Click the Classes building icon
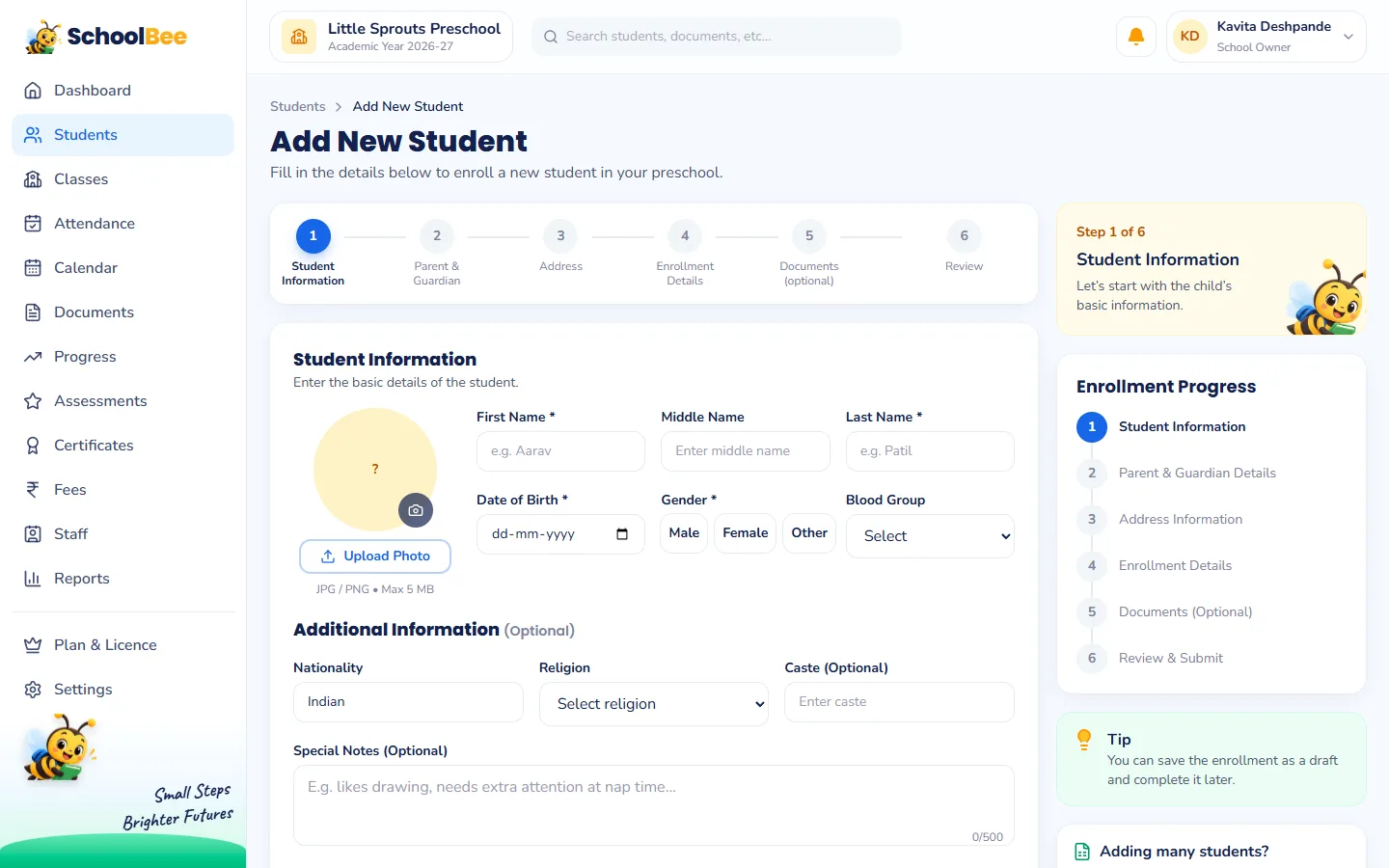This screenshot has height=868, width=1389. [x=33, y=179]
